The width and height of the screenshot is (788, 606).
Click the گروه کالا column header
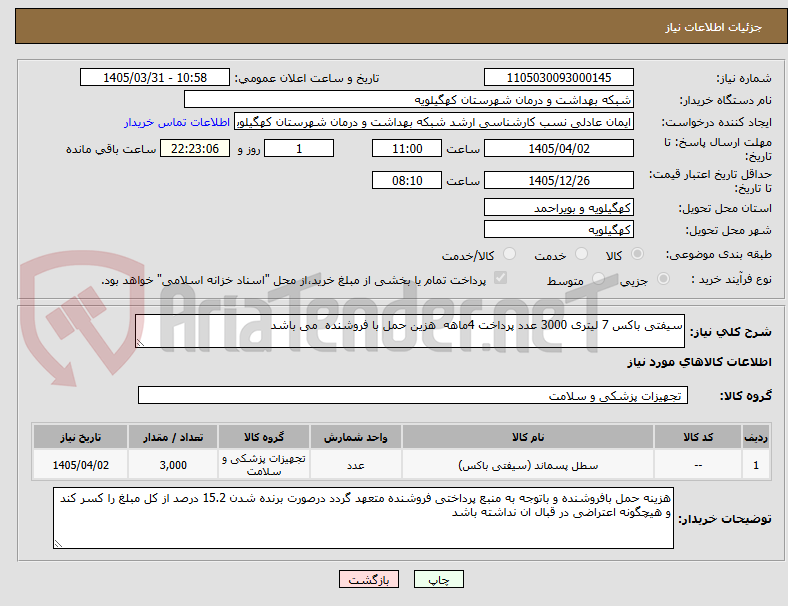[264, 437]
